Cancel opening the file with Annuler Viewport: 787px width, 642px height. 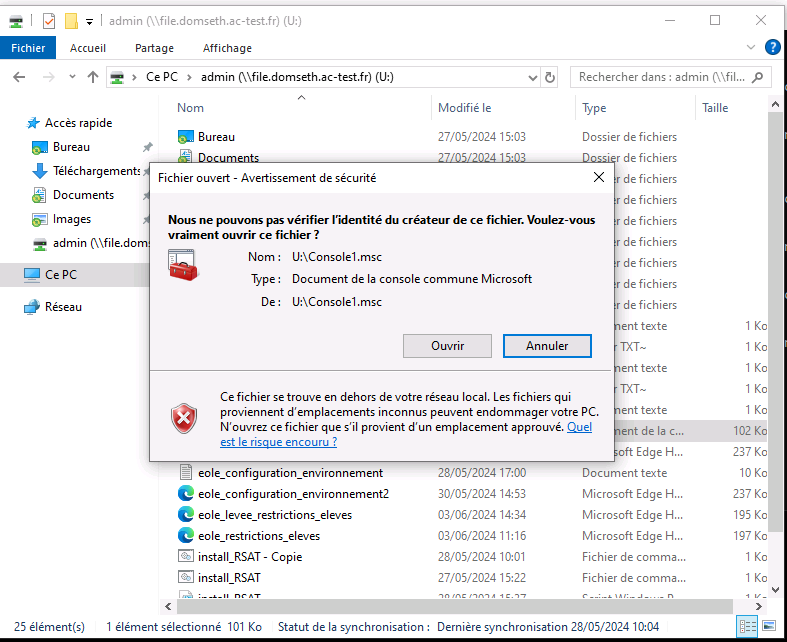pos(546,346)
